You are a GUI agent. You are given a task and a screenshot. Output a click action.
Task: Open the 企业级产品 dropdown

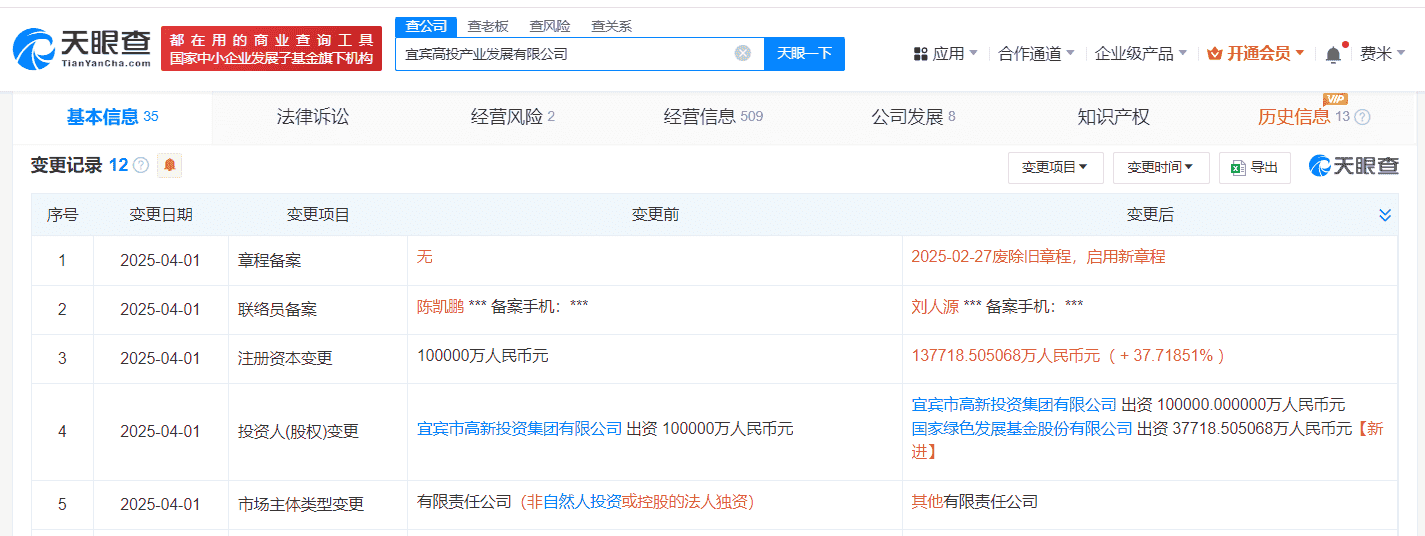(x=1140, y=54)
